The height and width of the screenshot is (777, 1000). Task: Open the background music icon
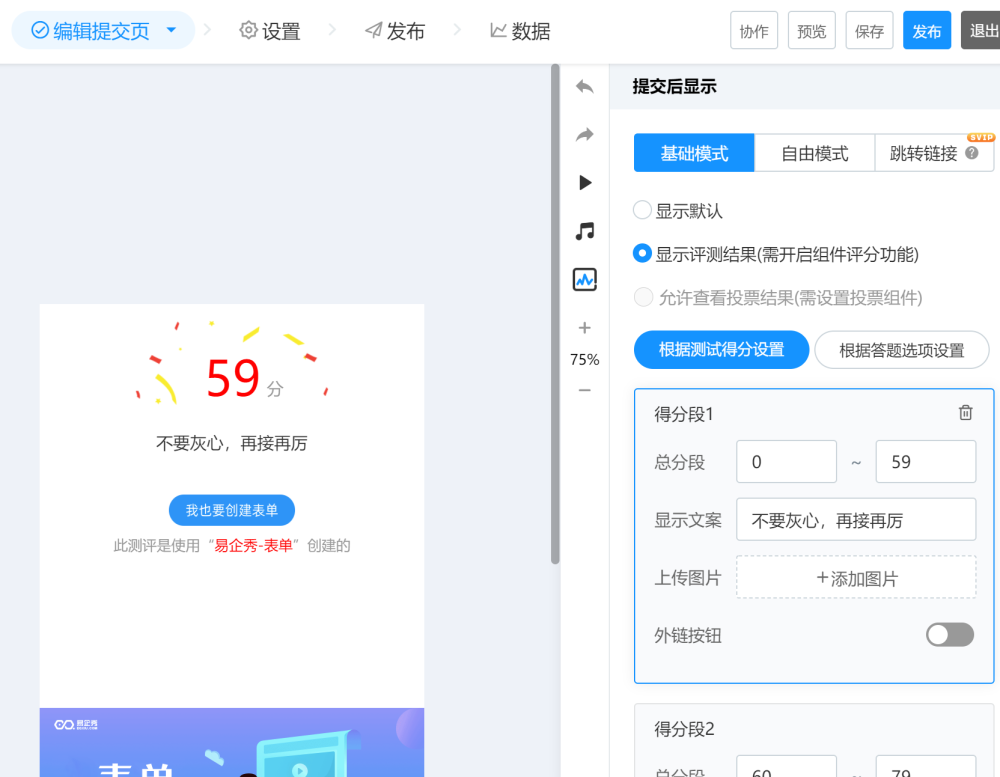click(x=585, y=231)
